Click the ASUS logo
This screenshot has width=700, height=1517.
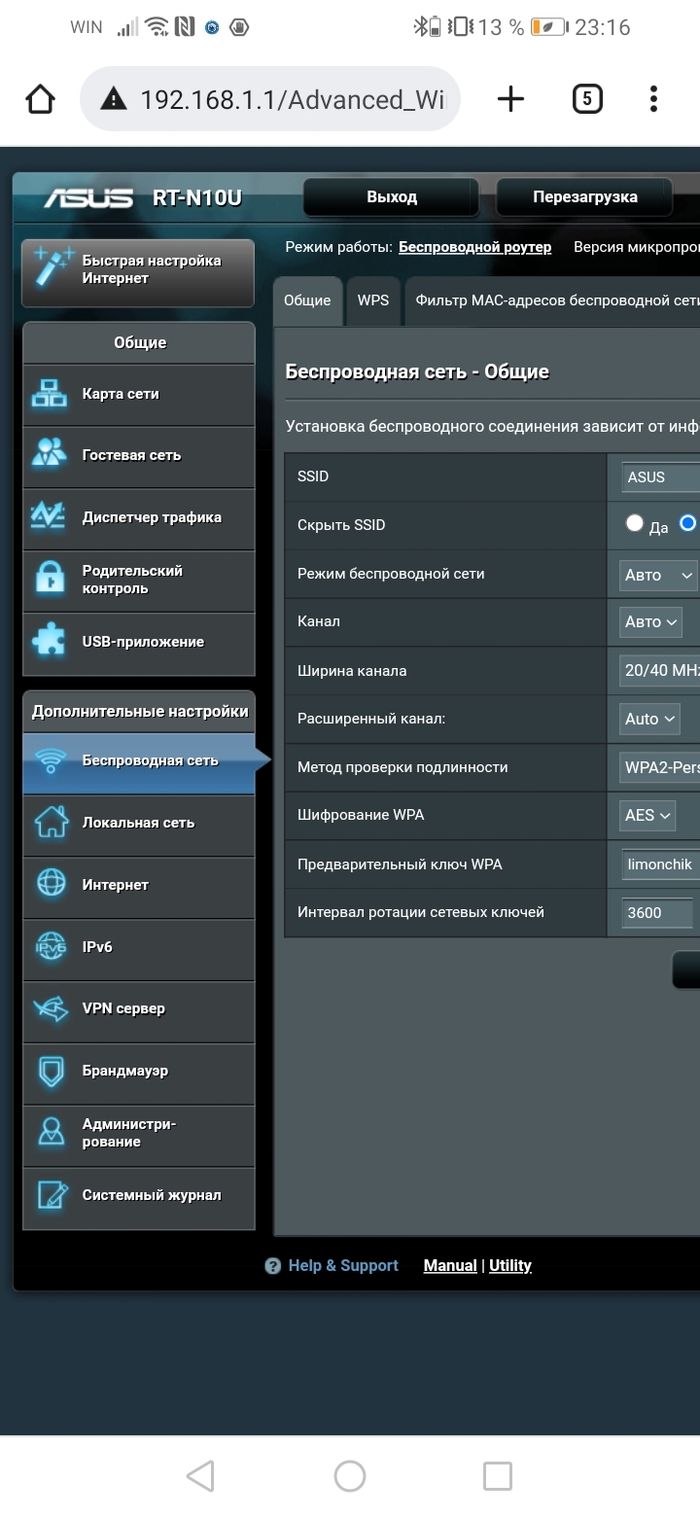coord(89,198)
